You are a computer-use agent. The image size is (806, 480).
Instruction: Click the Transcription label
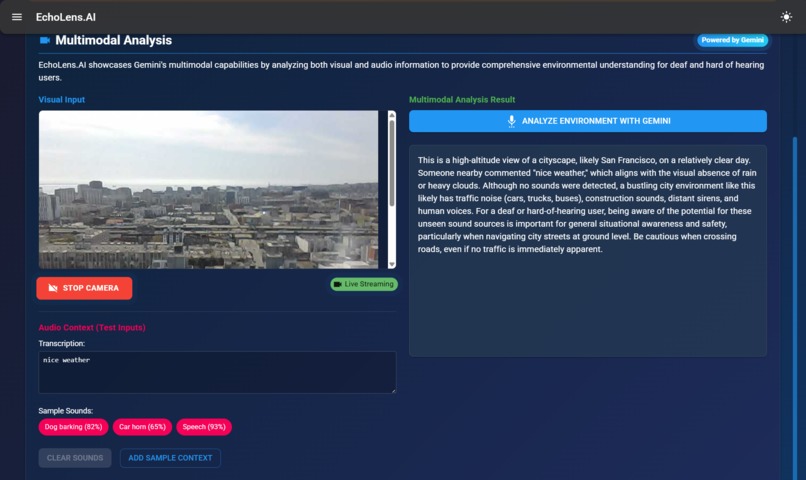click(x=62, y=343)
